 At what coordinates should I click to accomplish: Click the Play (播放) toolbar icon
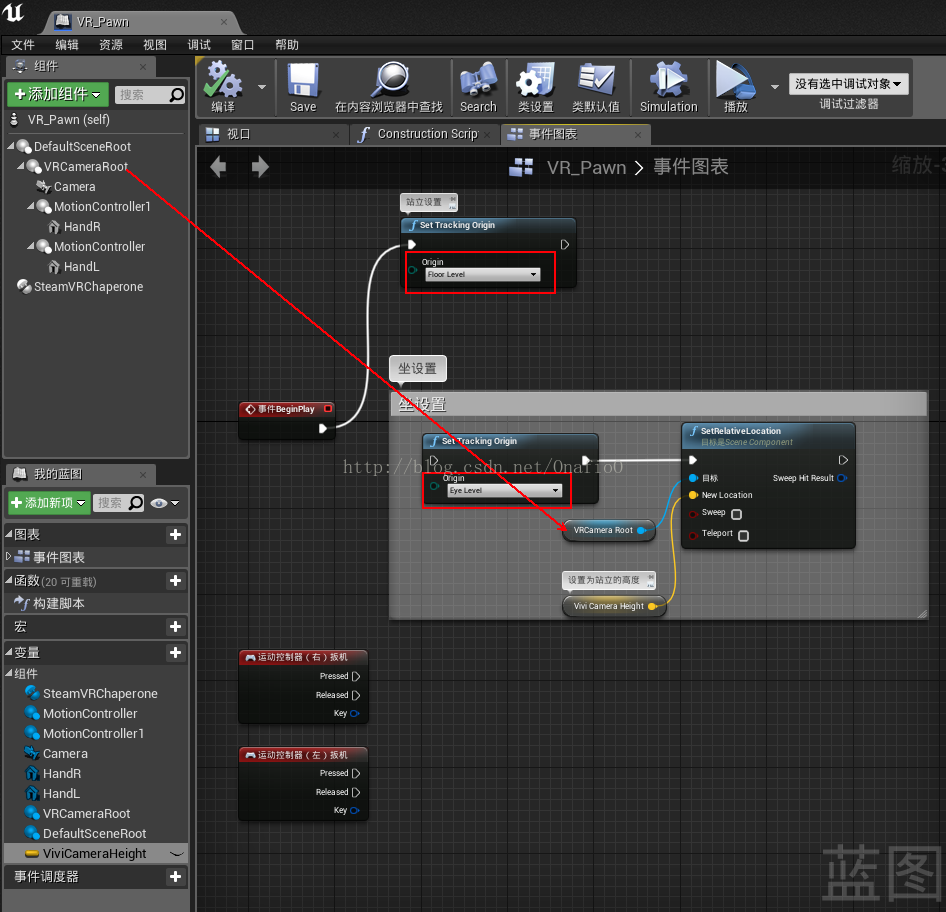click(735, 80)
